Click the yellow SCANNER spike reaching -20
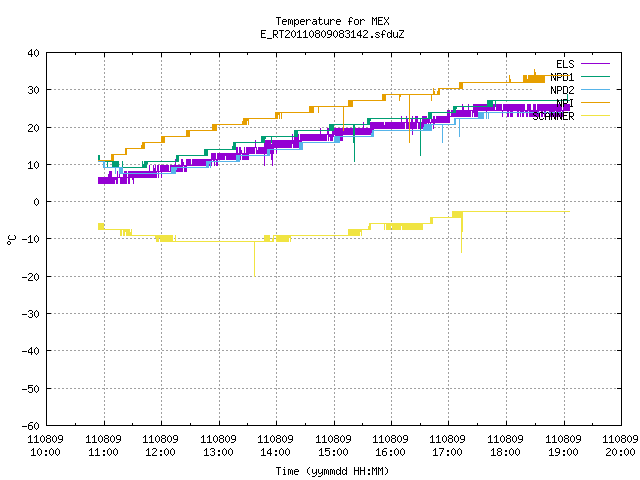This screenshot has width=640, height=480. (255, 259)
